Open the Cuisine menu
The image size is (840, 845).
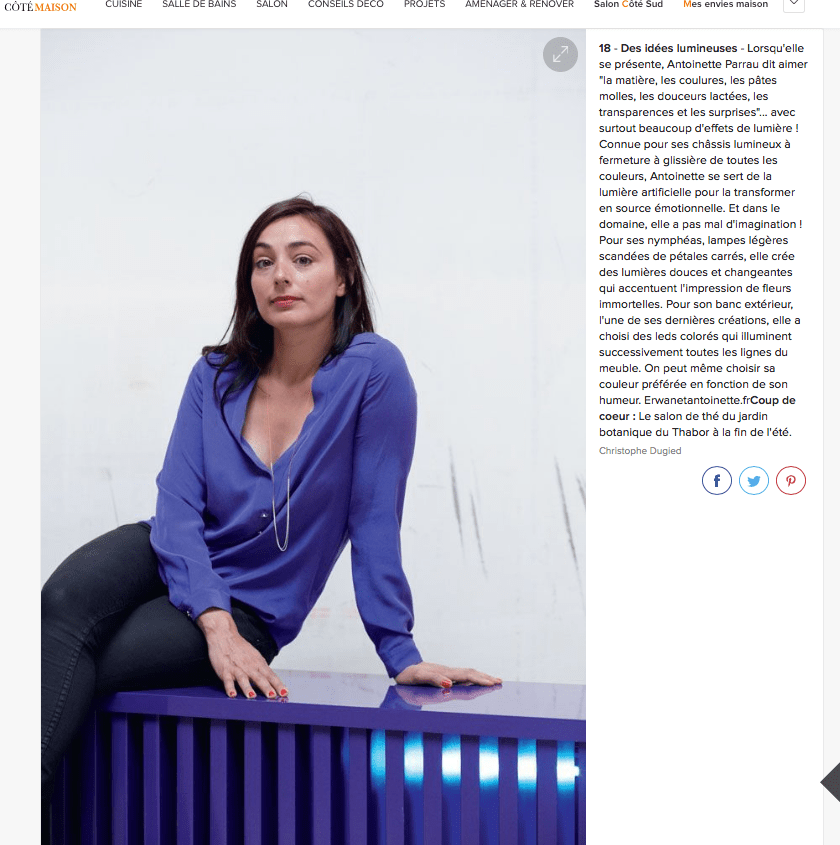tap(123, 4)
